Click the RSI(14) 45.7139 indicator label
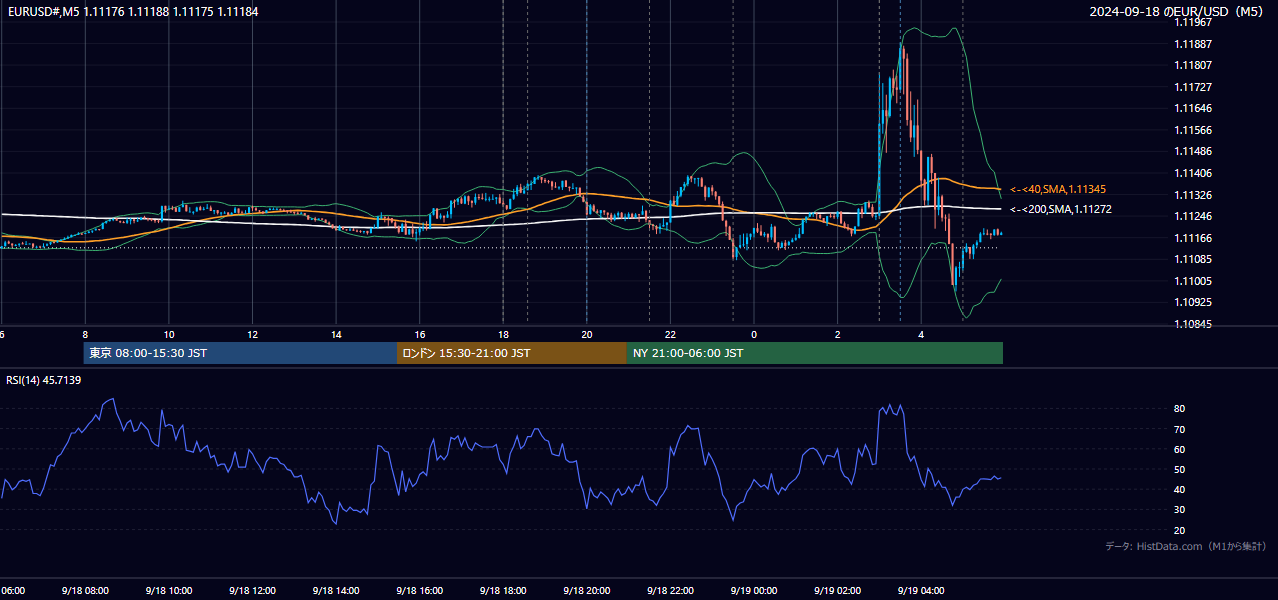The image size is (1278, 600). (44, 380)
